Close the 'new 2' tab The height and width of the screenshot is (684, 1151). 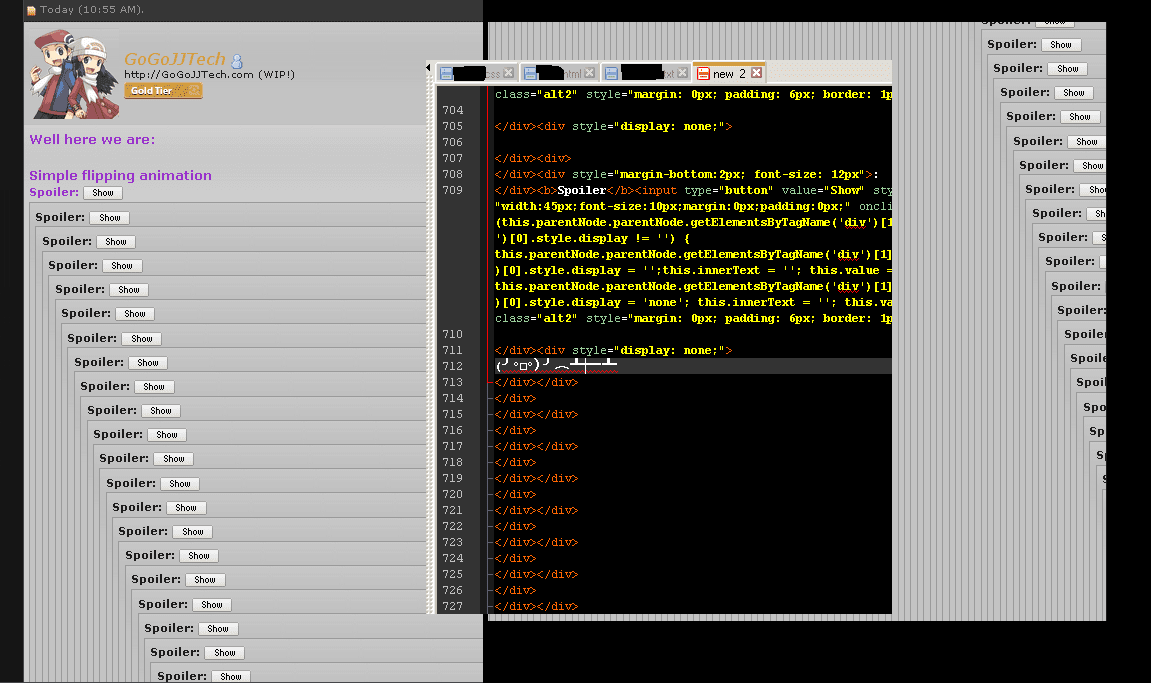click(756, 73)
